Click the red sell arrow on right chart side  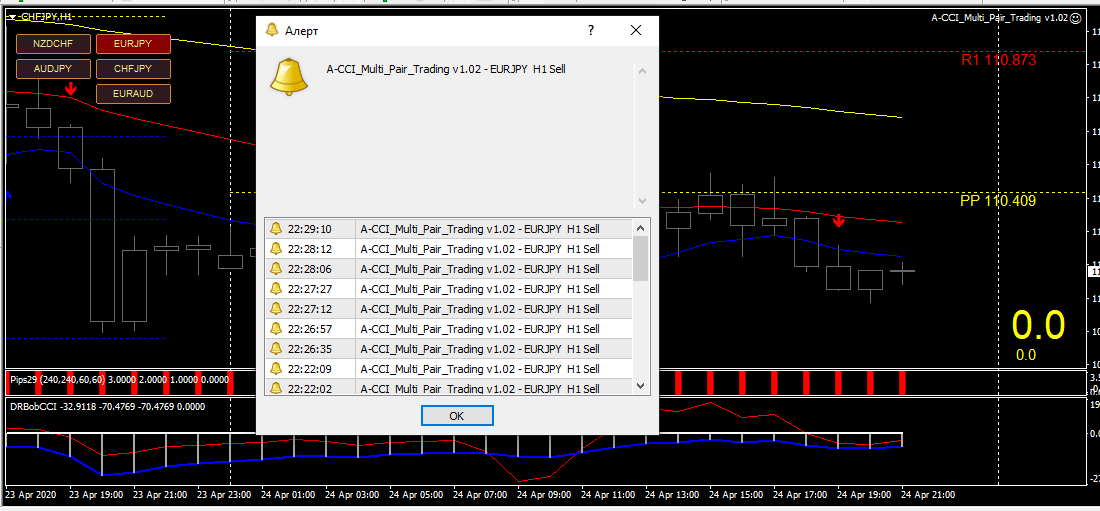click(x=838, y=221)
